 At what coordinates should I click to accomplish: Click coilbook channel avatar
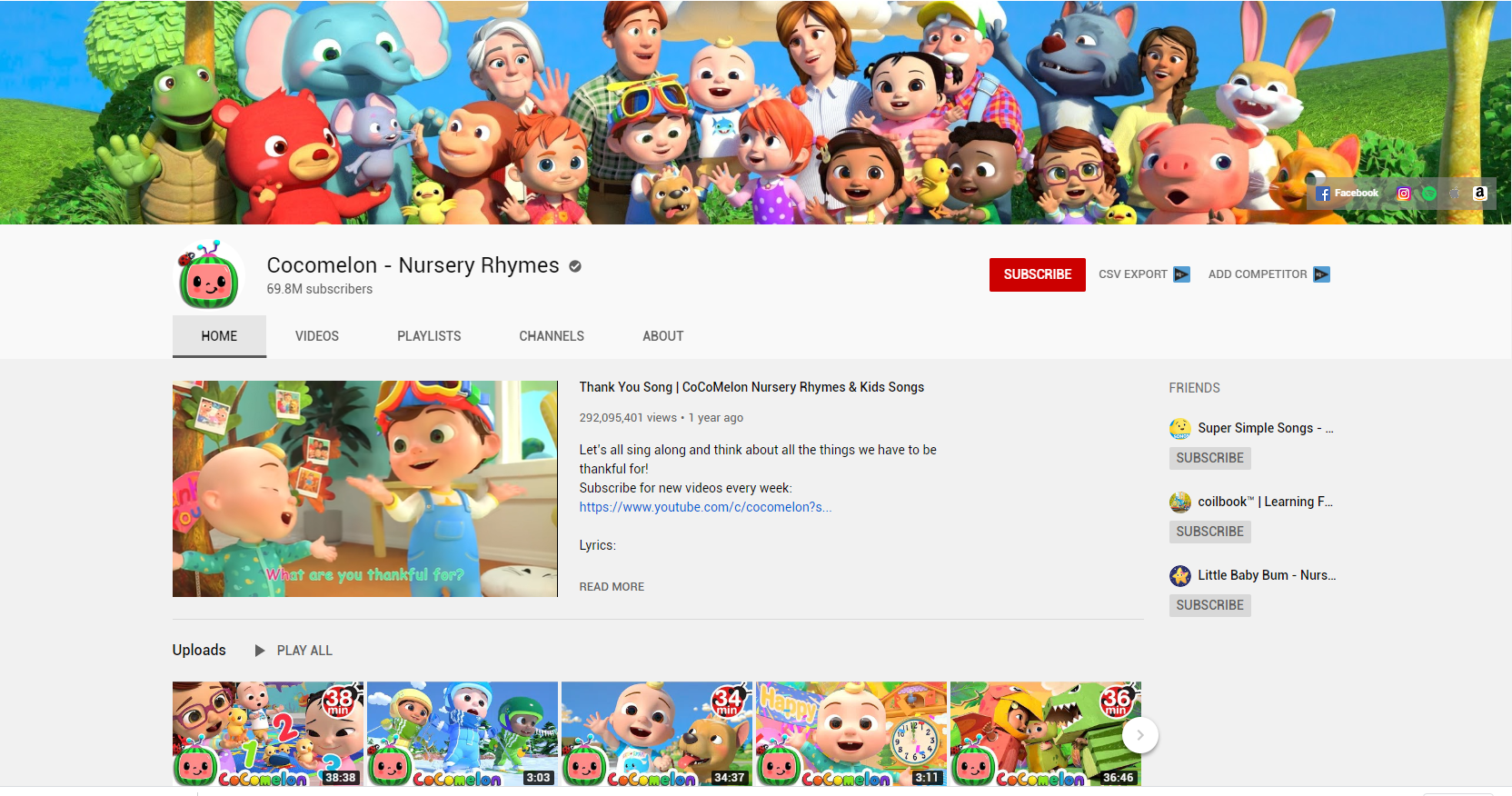tap(1180, 502)
